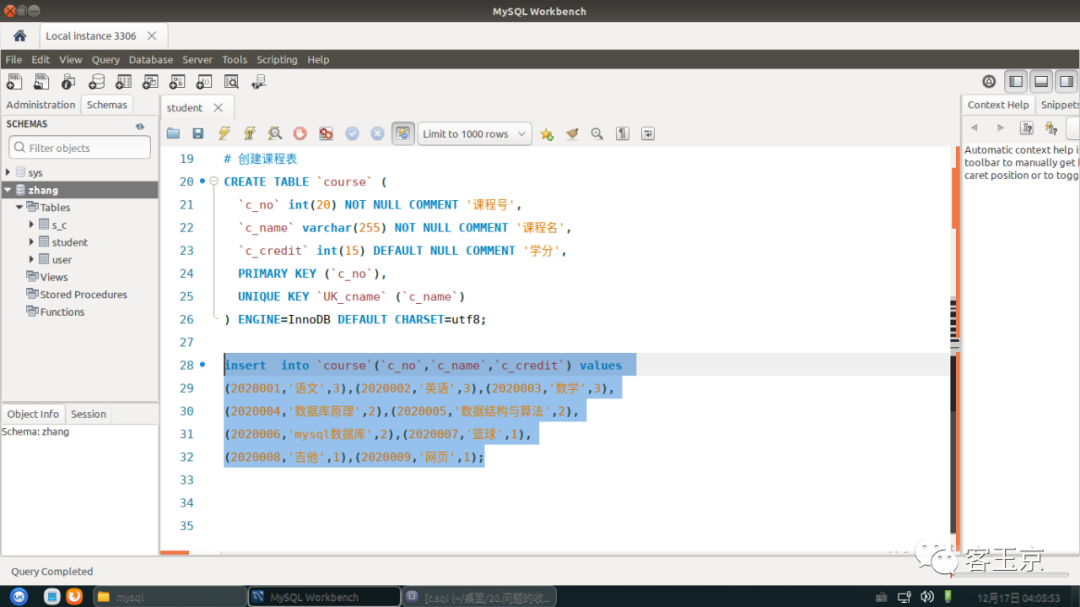Toggle word wrapping in editor
1080x607 pixels.
648,134
